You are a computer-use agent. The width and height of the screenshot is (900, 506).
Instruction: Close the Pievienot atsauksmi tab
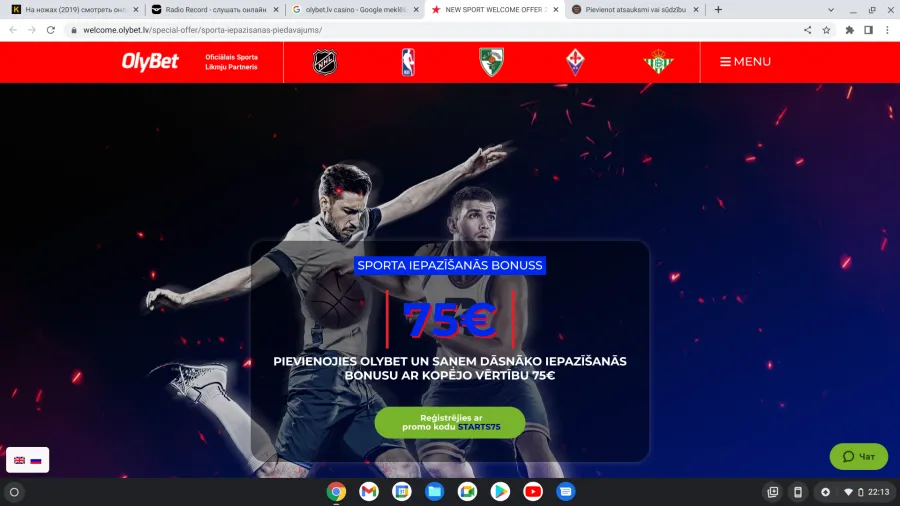(x=696, y=10)
